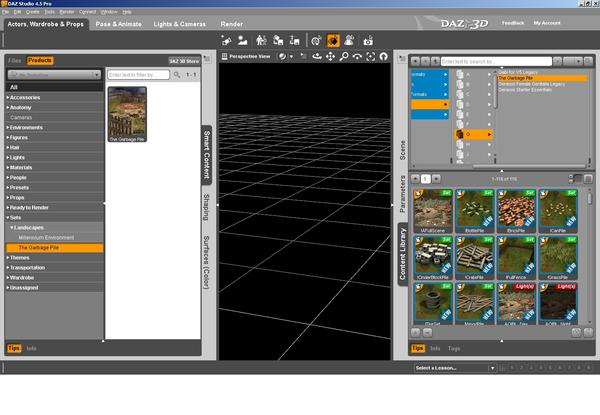Screen dimensions: 600x415
Task: Click the viewport reset view icon
Action: pos(383,57)
